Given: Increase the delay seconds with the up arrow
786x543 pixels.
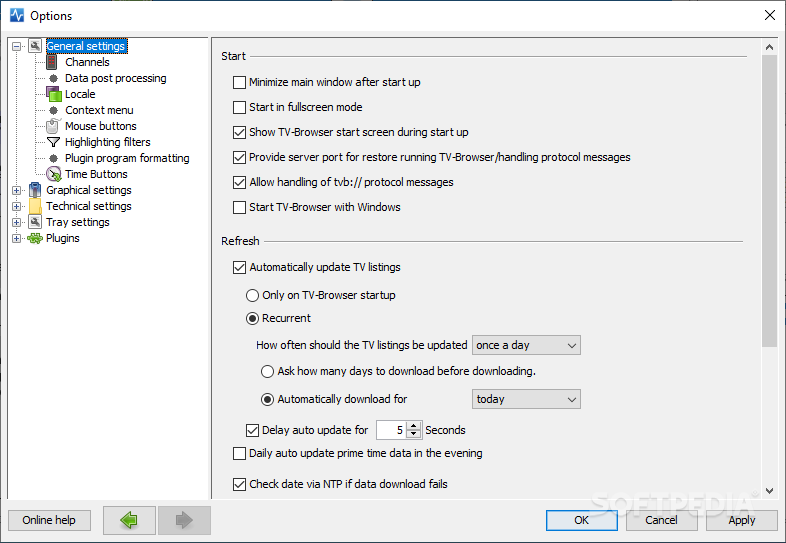Looking at the screenshot, I should point(414,426).
